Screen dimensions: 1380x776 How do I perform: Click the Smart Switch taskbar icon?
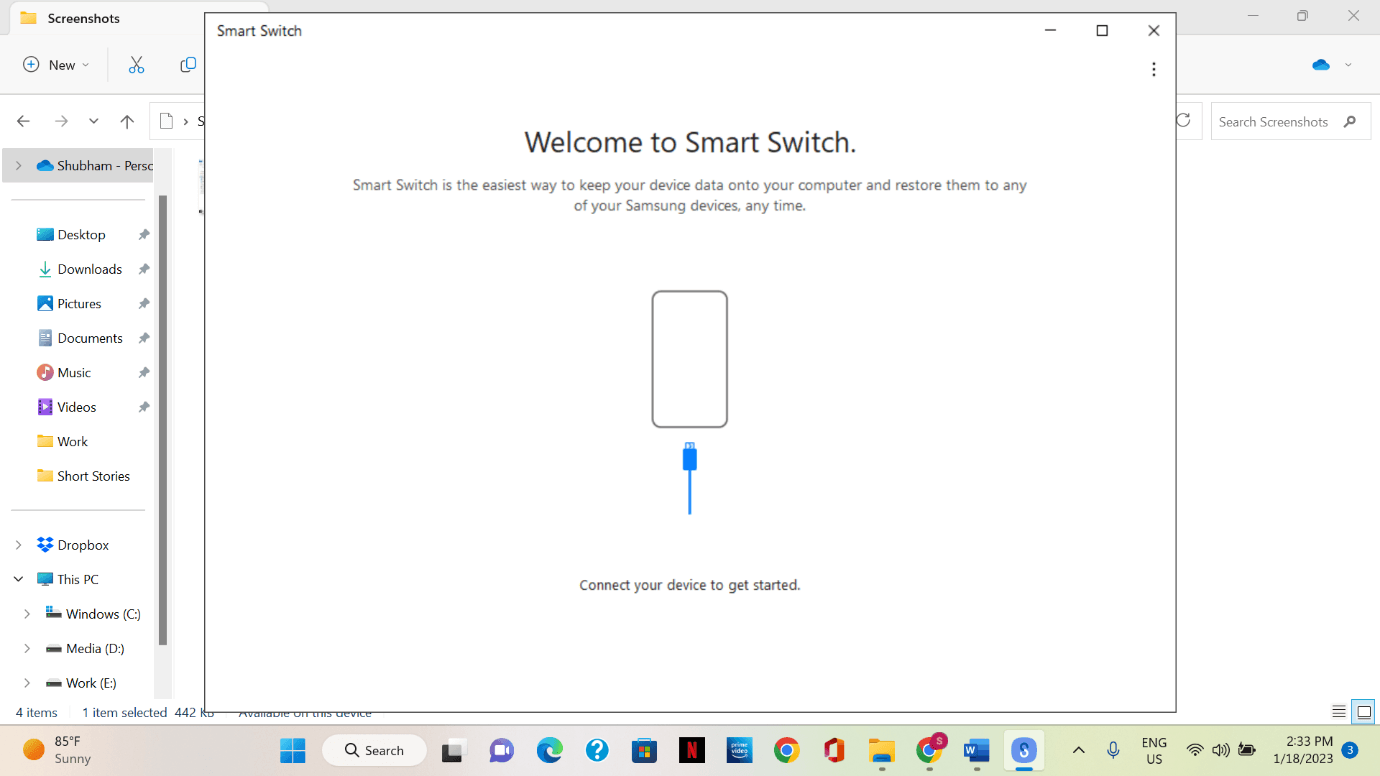point(1023,750)
